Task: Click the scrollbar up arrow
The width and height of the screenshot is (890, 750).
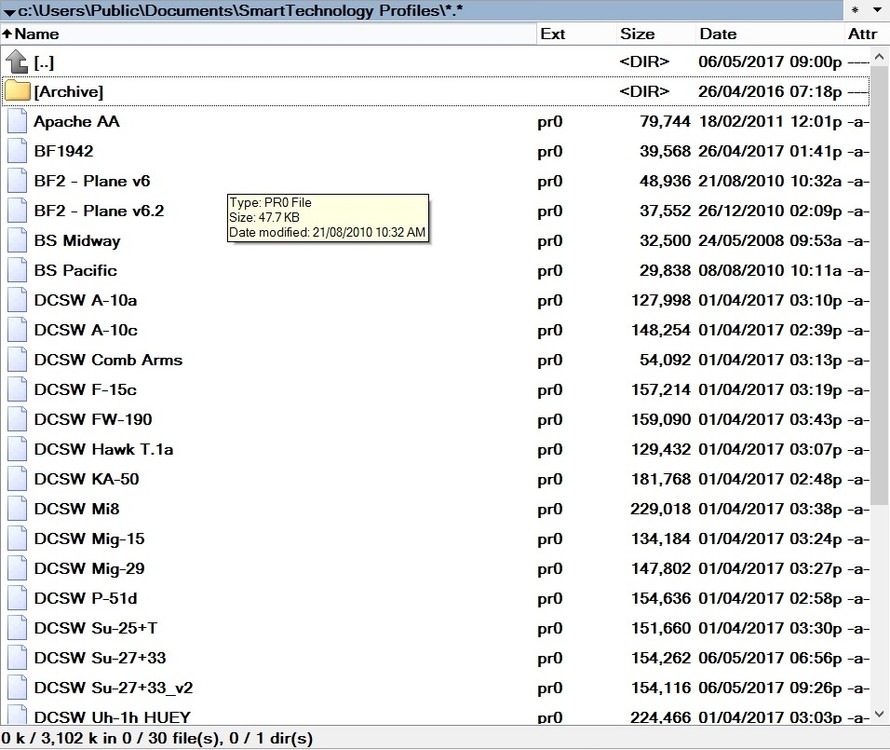Action: [x=879, y=57]
